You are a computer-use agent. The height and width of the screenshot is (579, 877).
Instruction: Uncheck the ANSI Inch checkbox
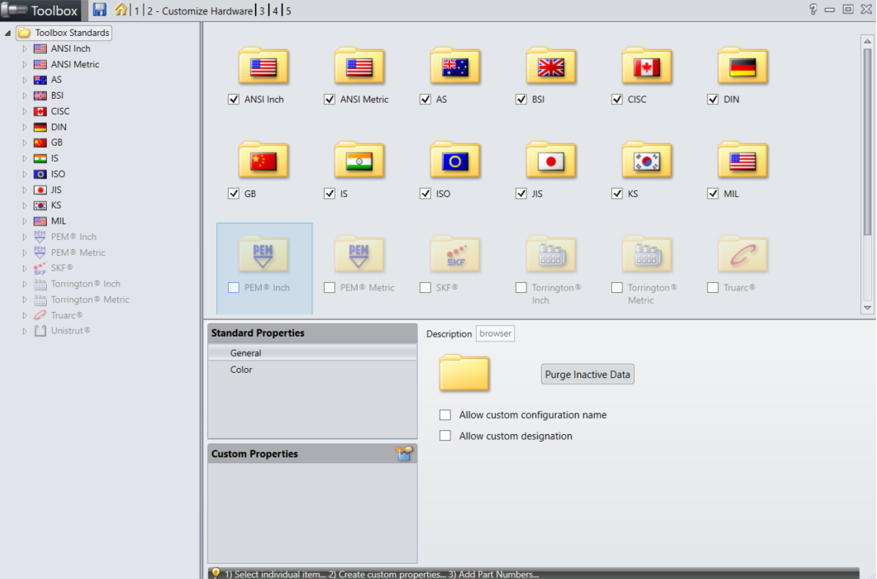234,100
